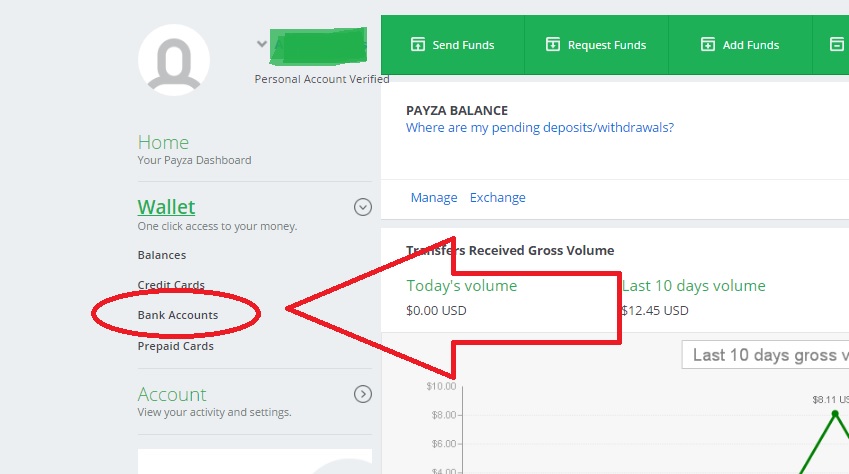Viewport: 849px width, 474px height.
Task: Select Credit Cards under Wallet
Action: coord(171,285)
